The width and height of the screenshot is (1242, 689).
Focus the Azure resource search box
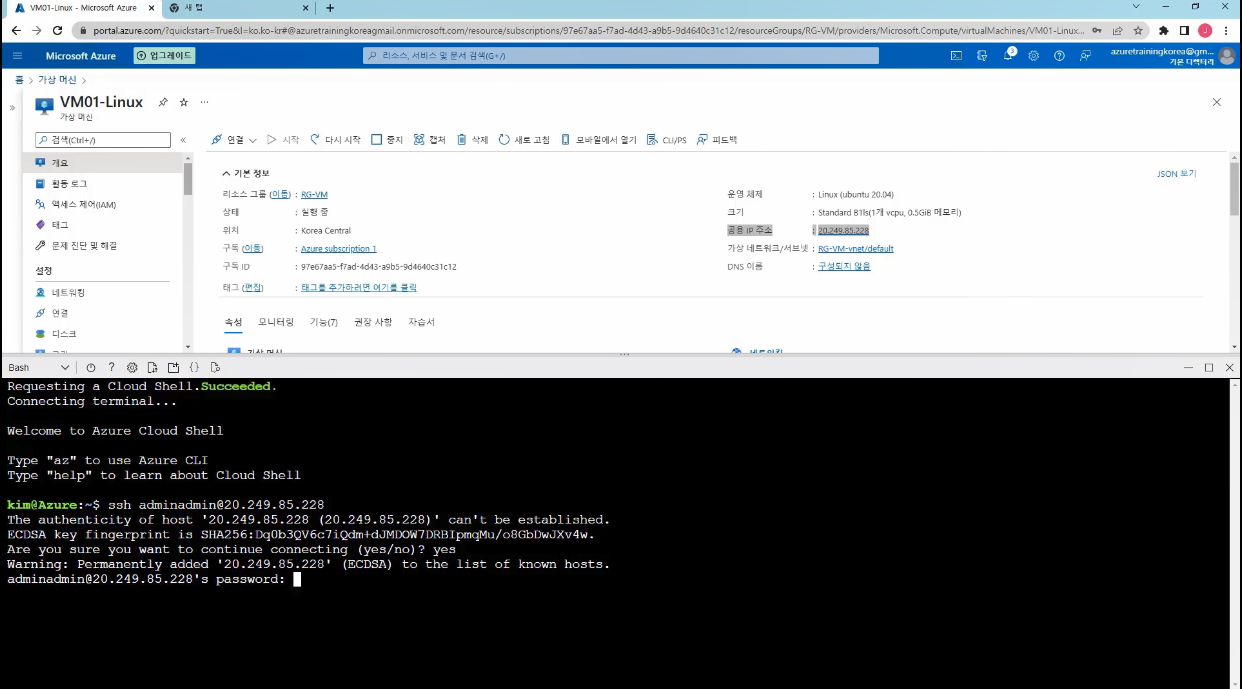coord(621,56)
